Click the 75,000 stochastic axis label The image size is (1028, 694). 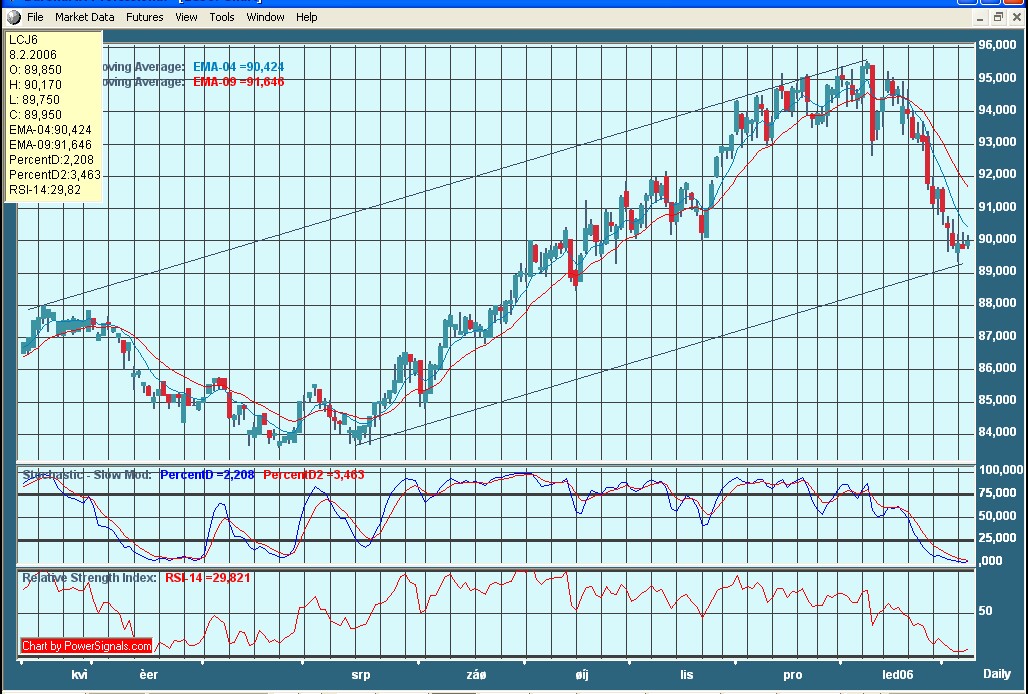(x=997, y=493)
